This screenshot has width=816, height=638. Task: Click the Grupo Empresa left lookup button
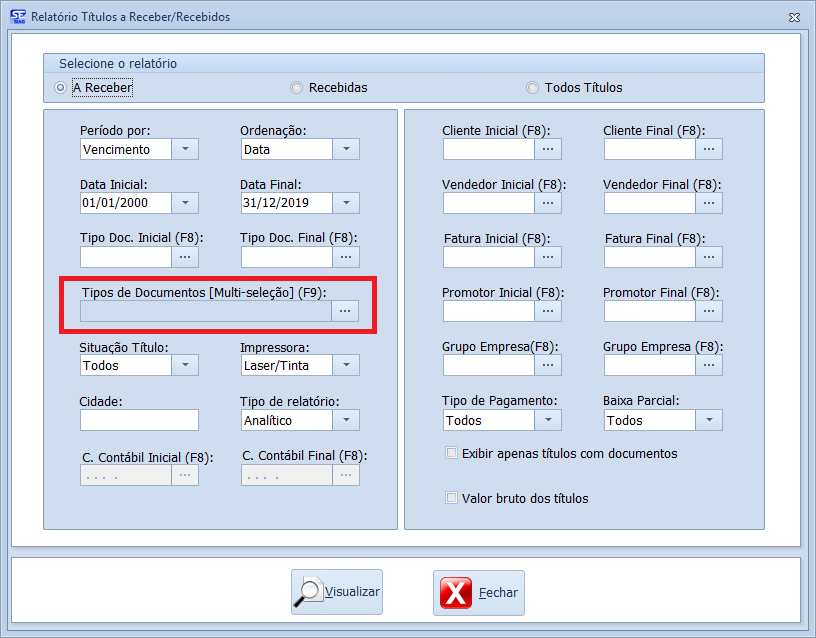(548, 365)
